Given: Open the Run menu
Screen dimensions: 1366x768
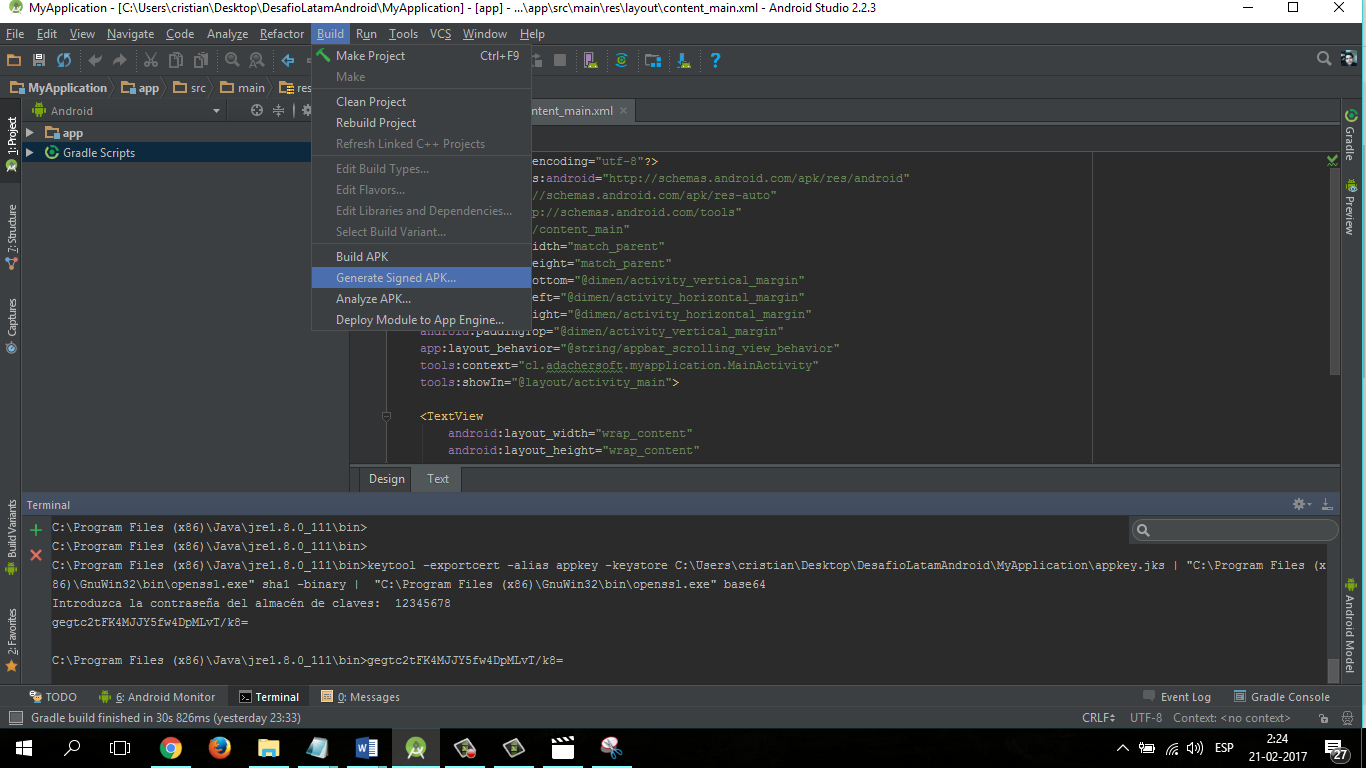Looking at the screenshot, I should click(366, 34).
